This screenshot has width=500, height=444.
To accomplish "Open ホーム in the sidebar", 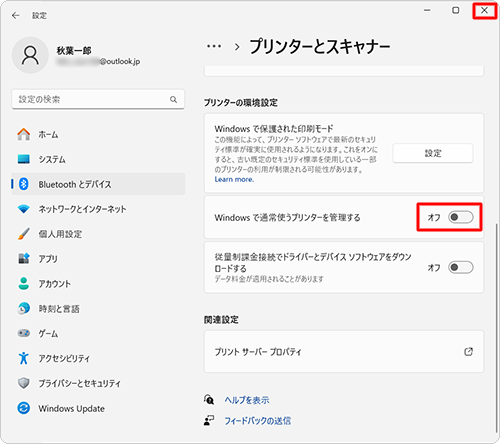I will [x=98, y=134].
